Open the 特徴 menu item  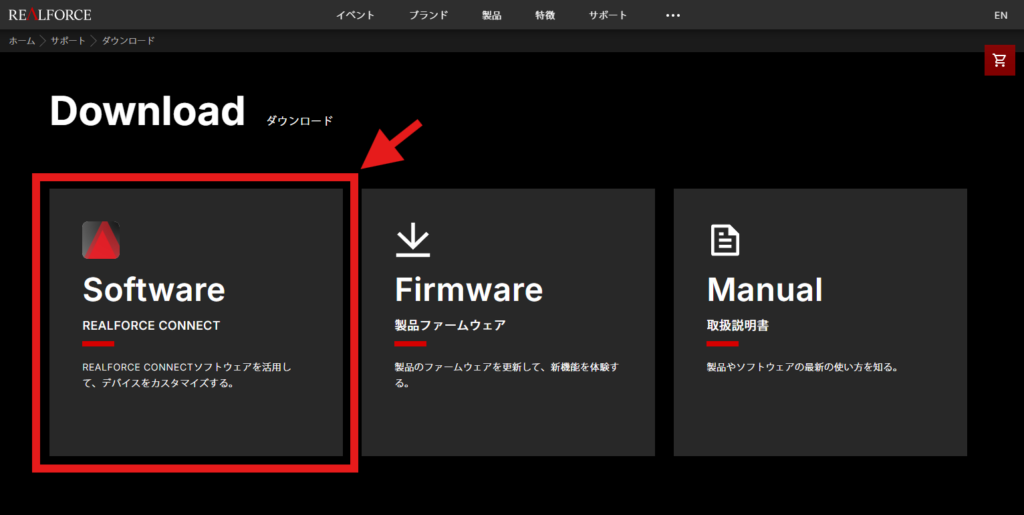545,15
